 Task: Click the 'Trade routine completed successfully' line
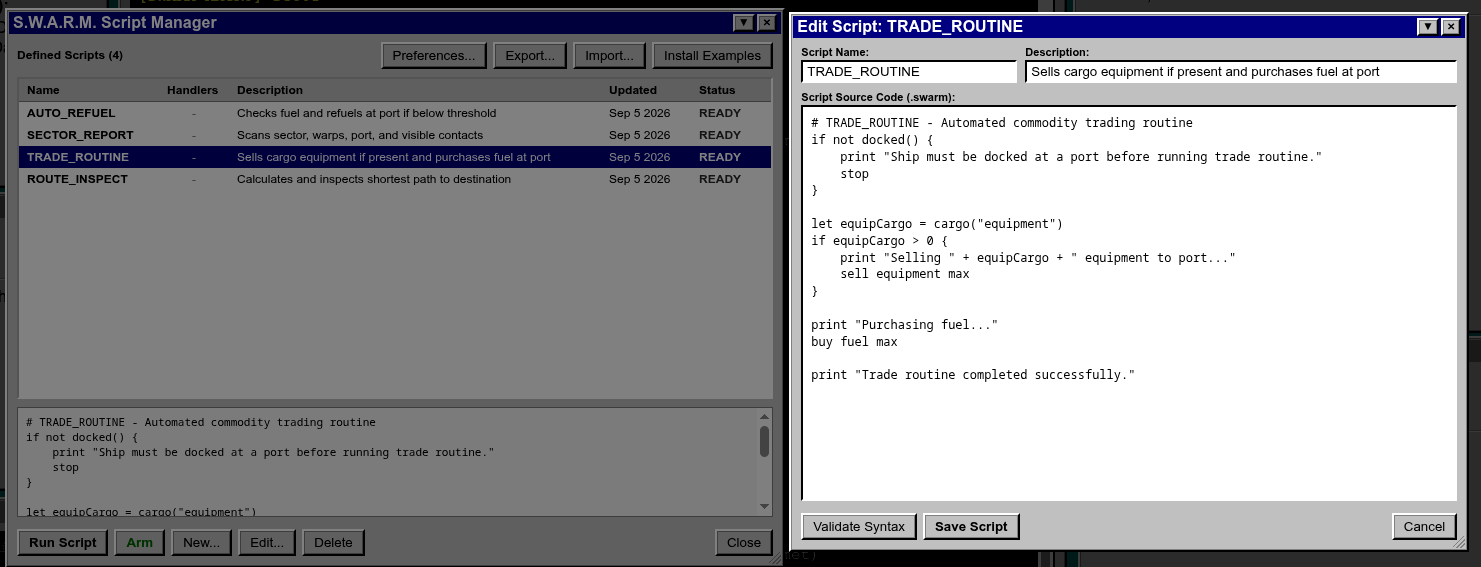(973, 375)
